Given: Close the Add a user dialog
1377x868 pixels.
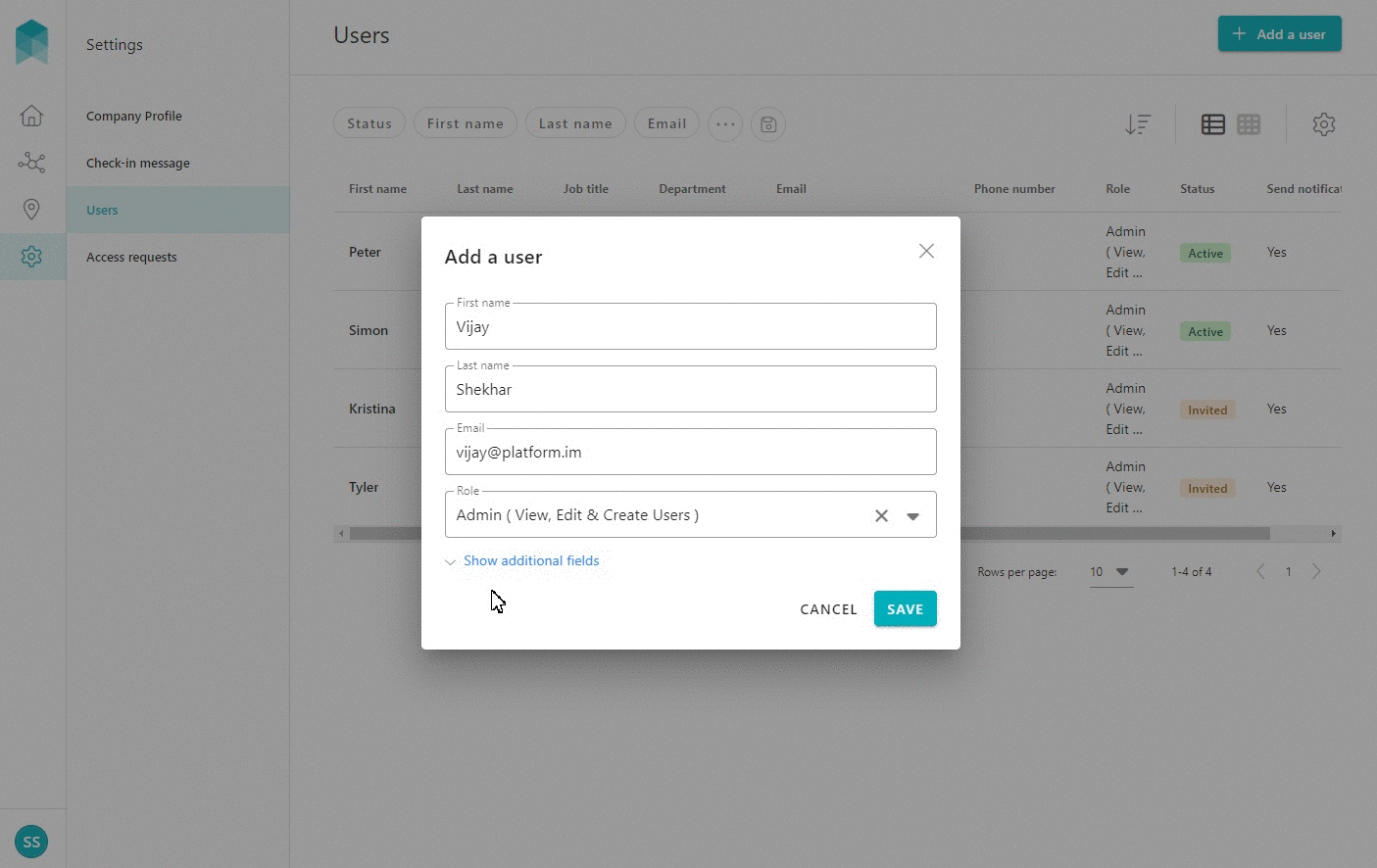Looking at the screenshot, I should pos(926,251).
